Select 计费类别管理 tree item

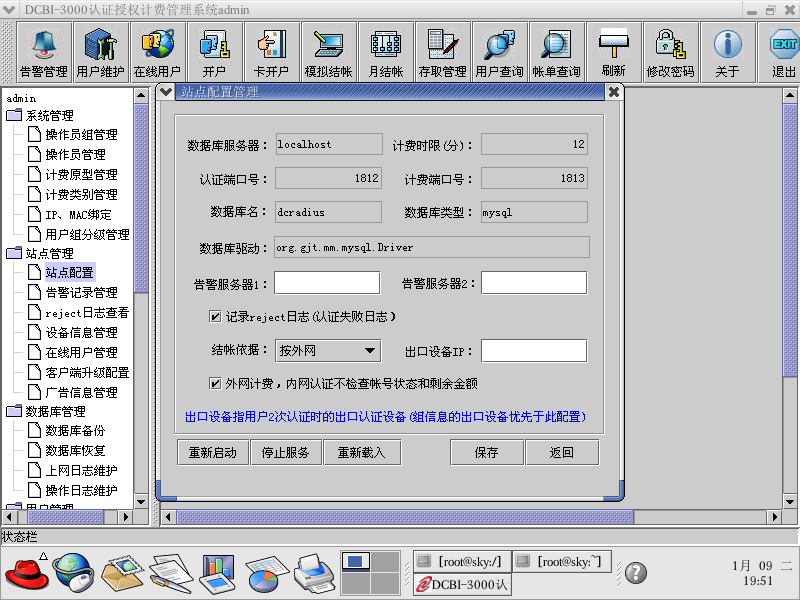coord(82,194)
